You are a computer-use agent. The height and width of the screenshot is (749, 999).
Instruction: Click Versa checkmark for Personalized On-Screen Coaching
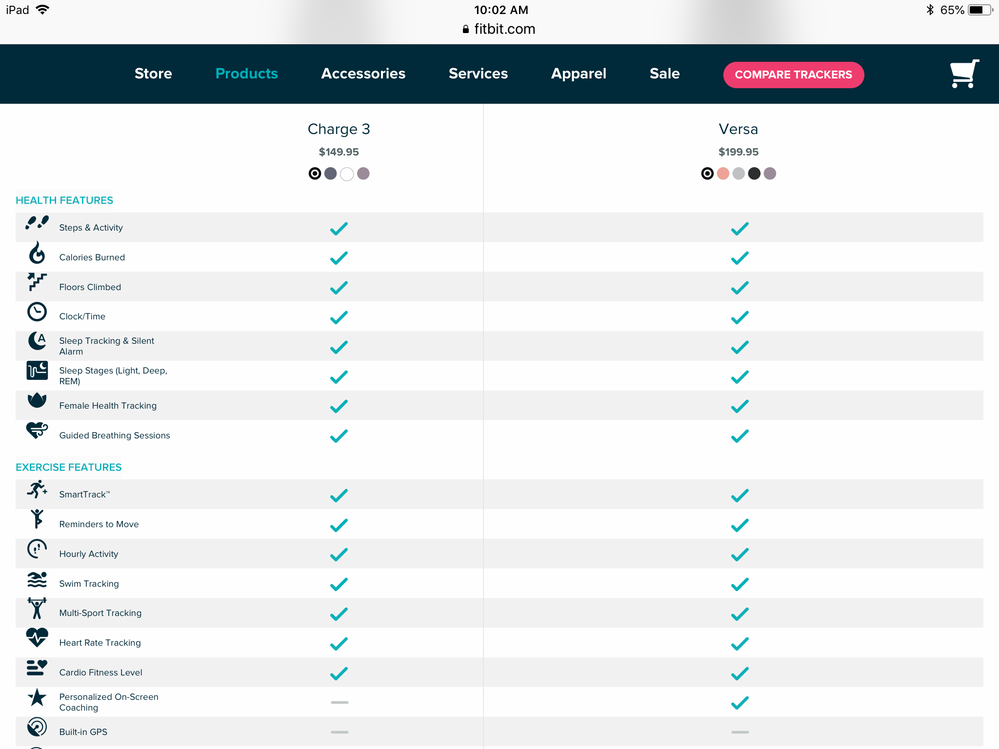pyautogui.click(x=739, y=703)
